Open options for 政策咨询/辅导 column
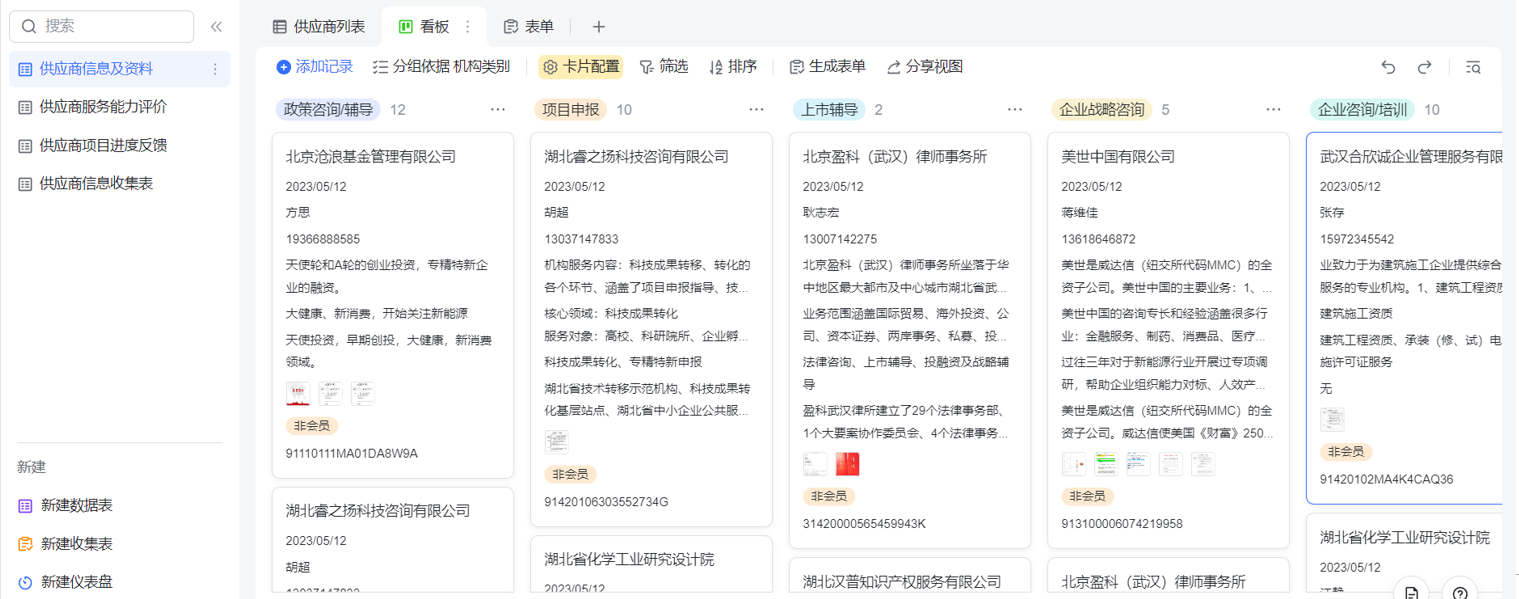Image resolution: width=1519 pixels, height=599 pixels. [498, 110]
